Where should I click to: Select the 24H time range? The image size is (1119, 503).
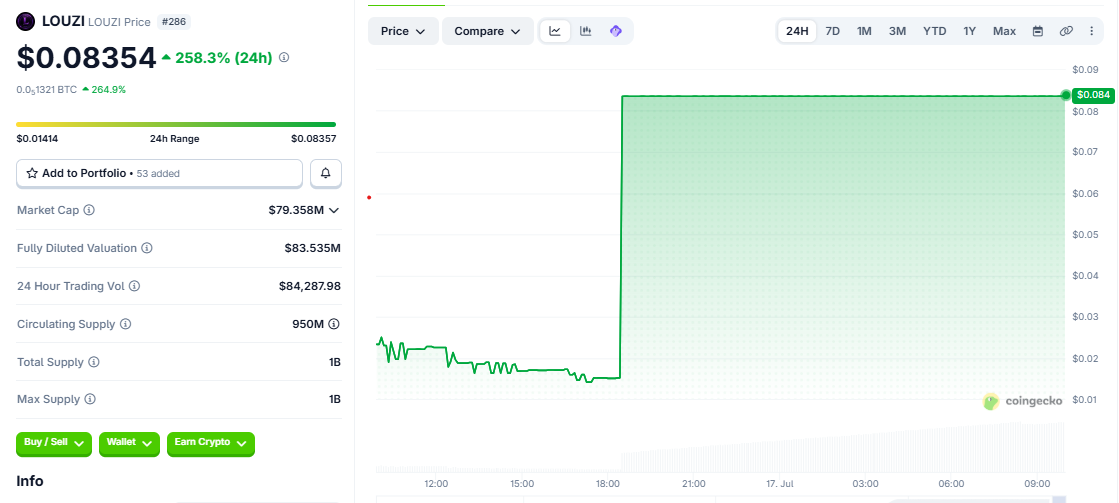(797, 31)
